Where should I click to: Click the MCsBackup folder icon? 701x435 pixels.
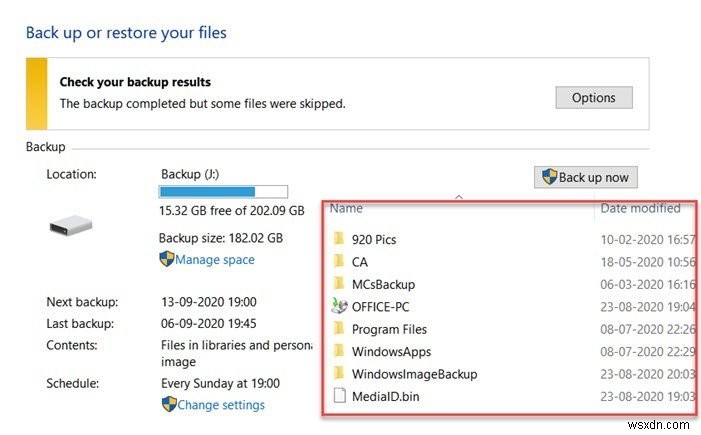coord(339,284)
